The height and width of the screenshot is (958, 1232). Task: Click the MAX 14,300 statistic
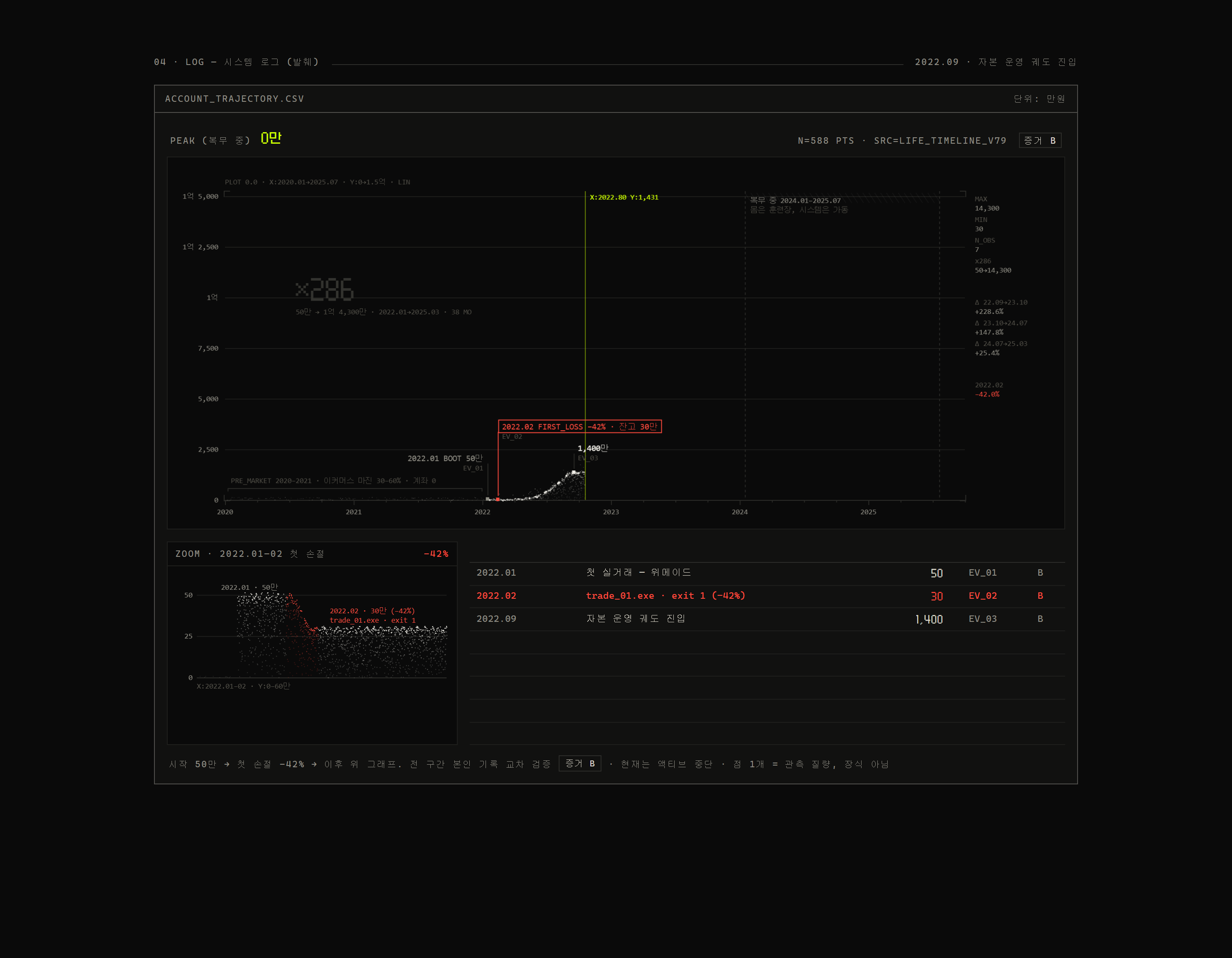coord(986,204)
